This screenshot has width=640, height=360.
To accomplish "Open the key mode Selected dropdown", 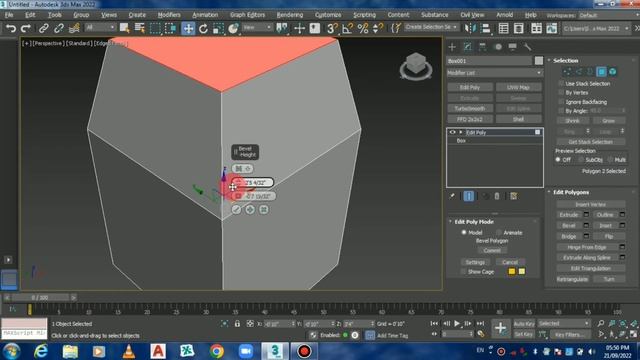I will coord(564,323).
